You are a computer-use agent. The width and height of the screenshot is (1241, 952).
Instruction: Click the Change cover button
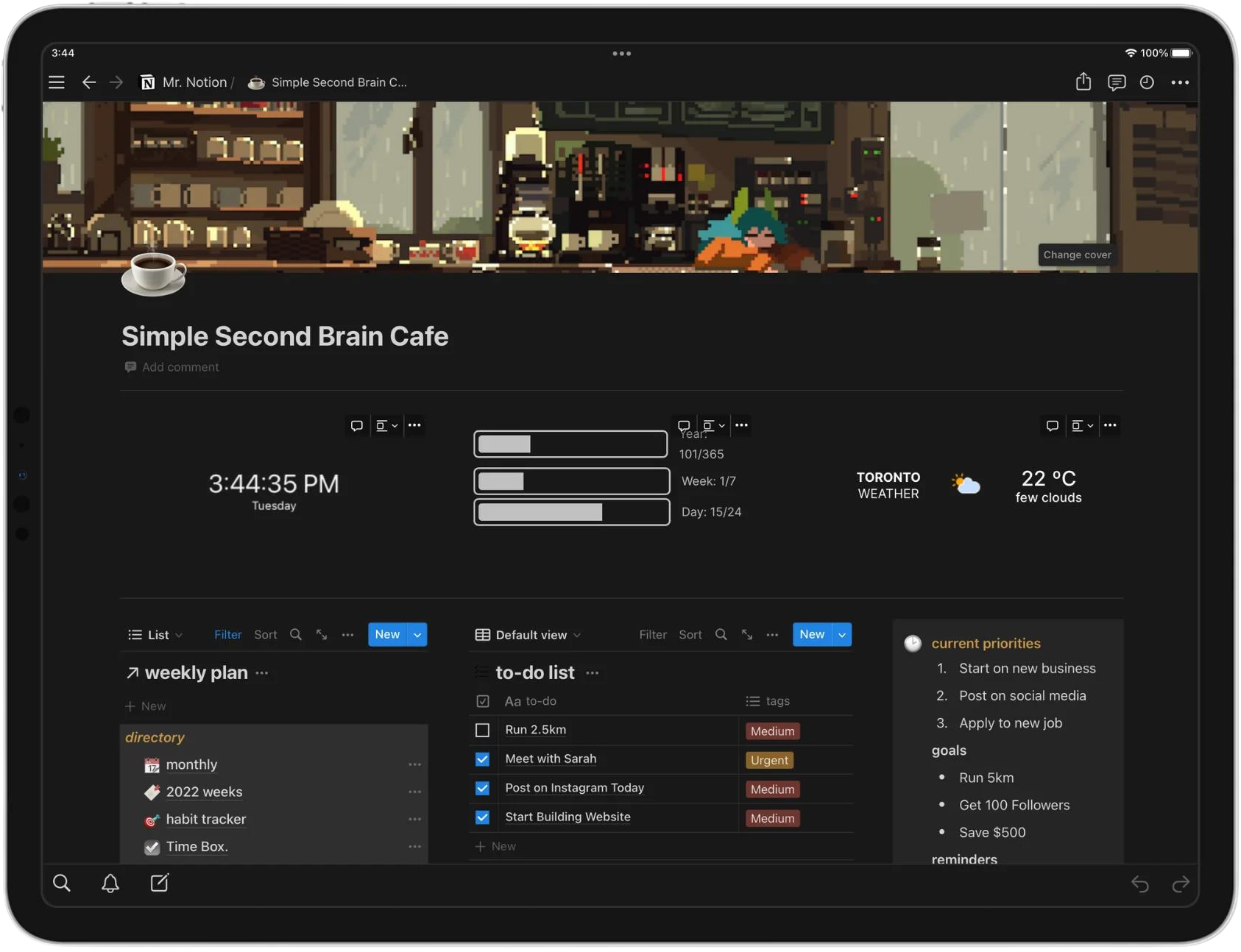coord(1077,255)
